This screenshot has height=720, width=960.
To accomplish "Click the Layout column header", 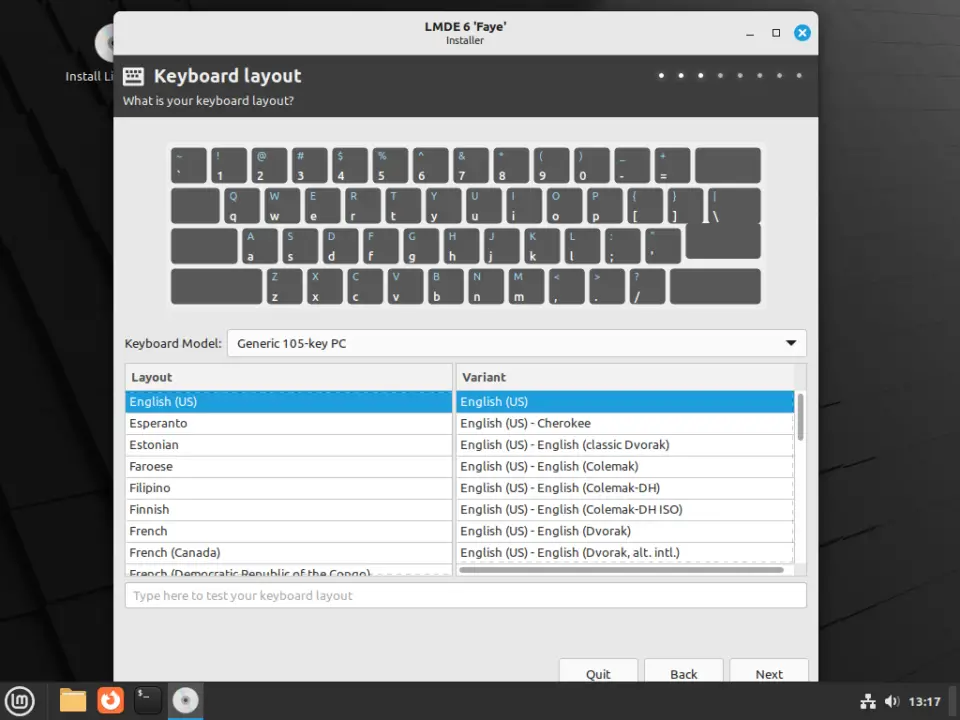I will click(x=289, y=377).
